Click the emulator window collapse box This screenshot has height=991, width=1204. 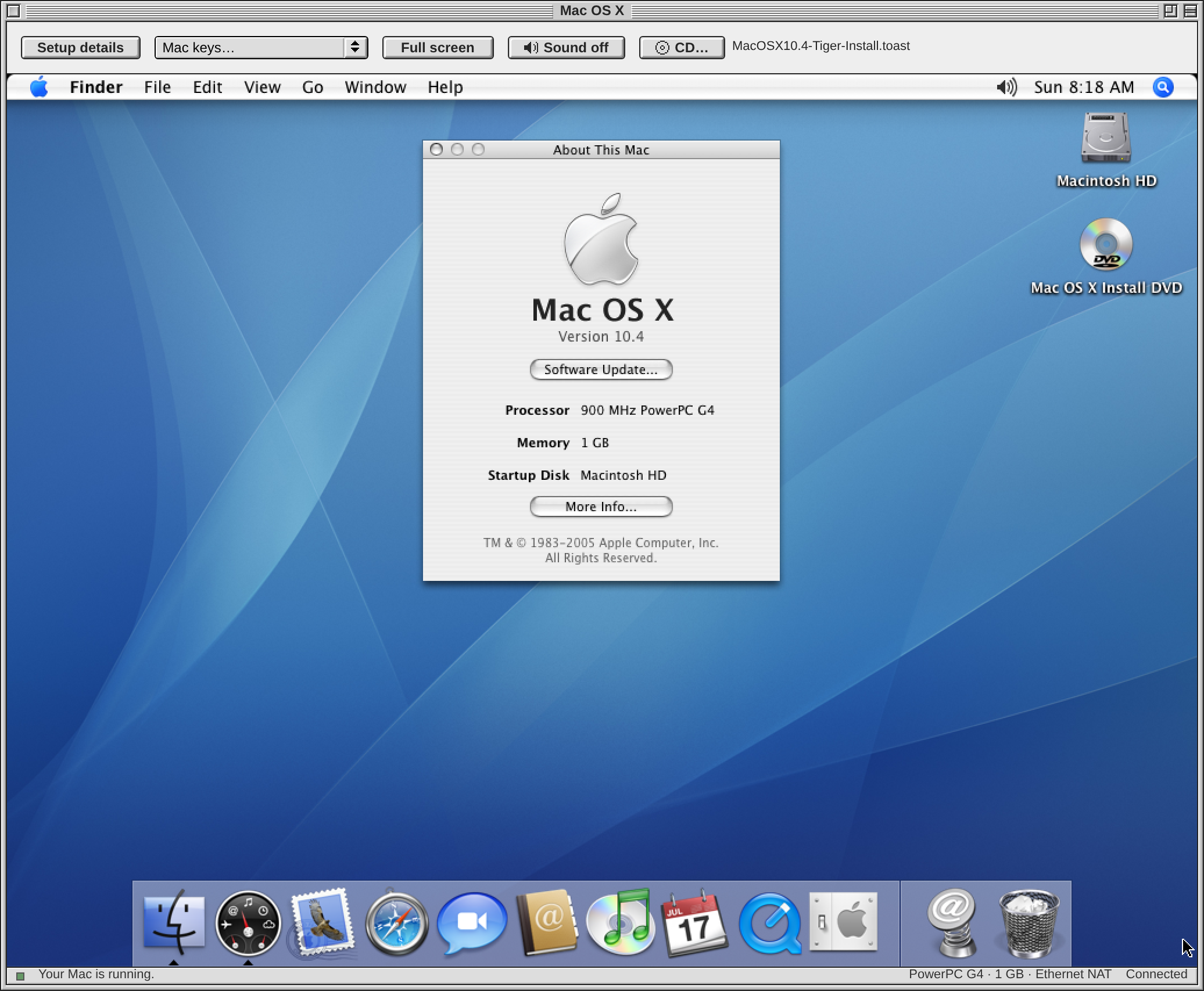1189,11
